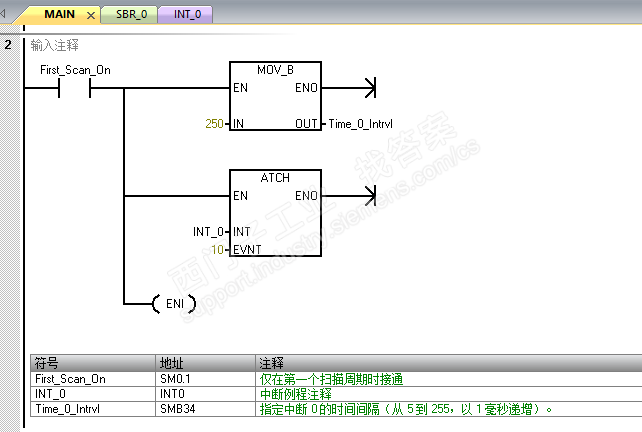Select the INT0 address cell
The width and height of the screenshot is (642, 432).
click(x=205, y=394)
